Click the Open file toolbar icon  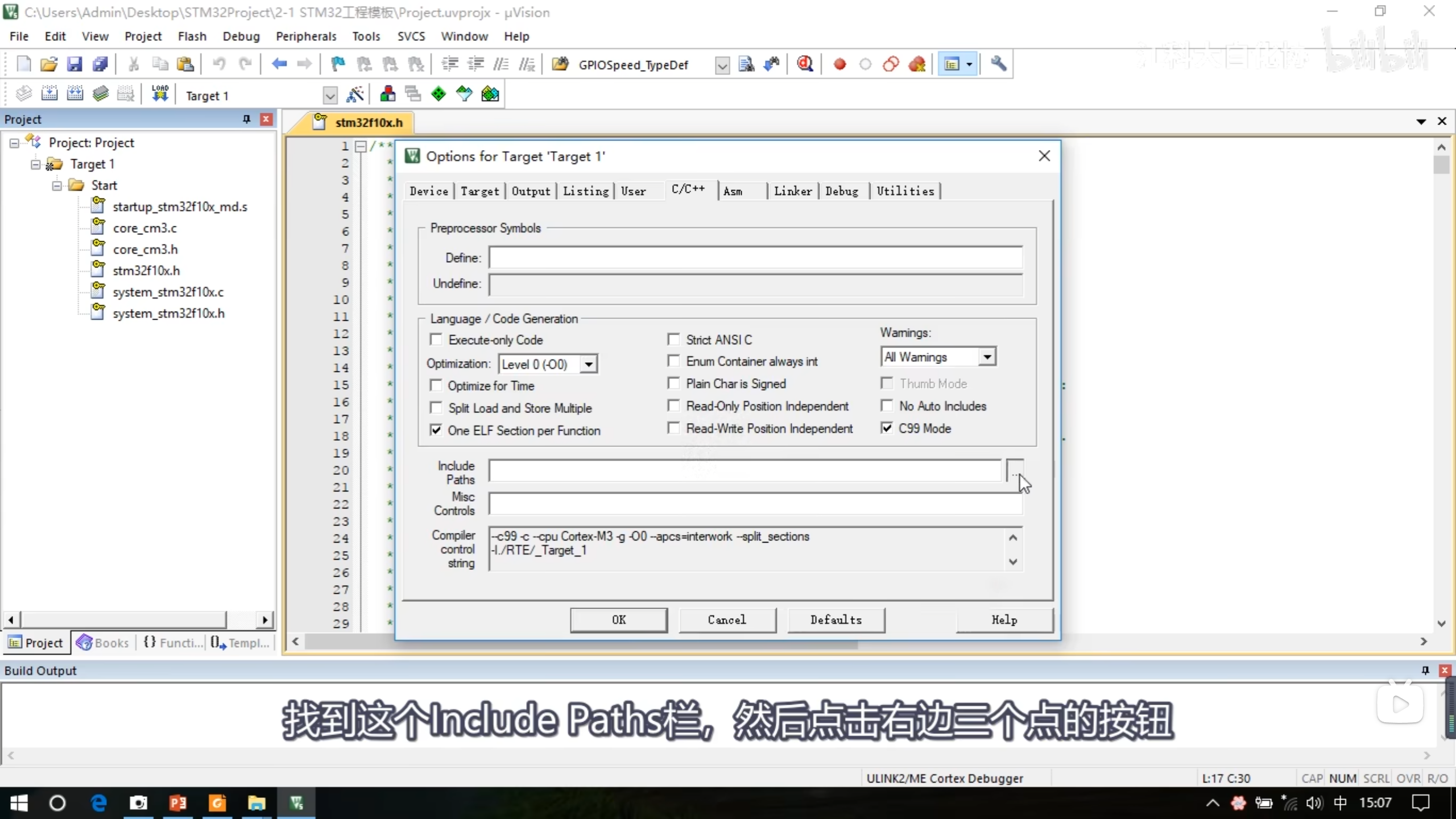pos(49,64)
